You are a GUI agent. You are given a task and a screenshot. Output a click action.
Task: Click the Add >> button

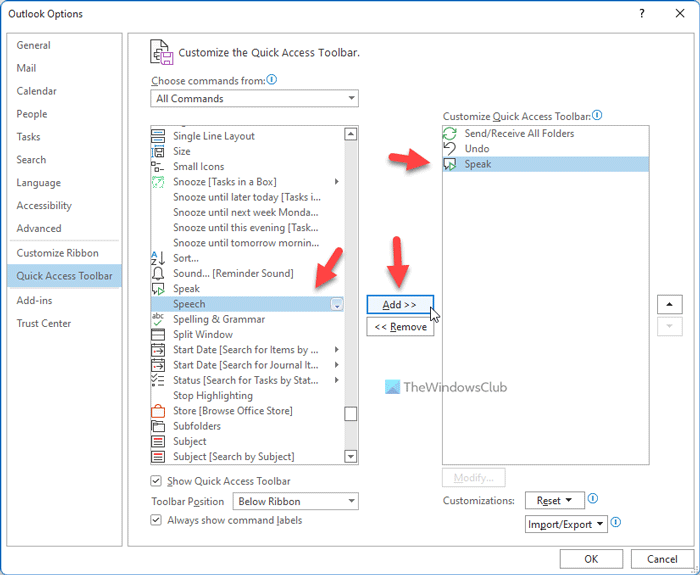point(400,304)
